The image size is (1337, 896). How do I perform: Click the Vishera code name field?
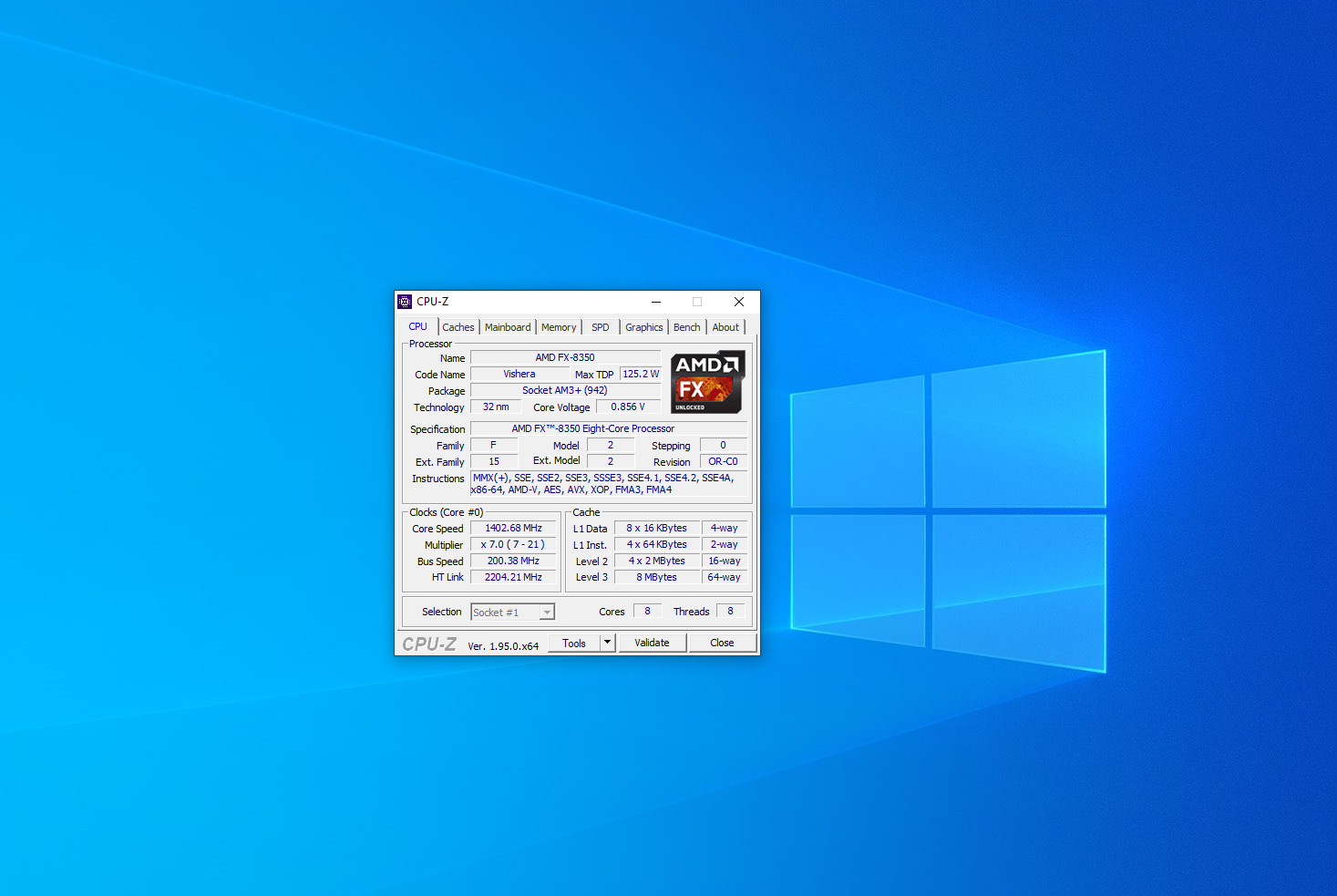point(519,374)
